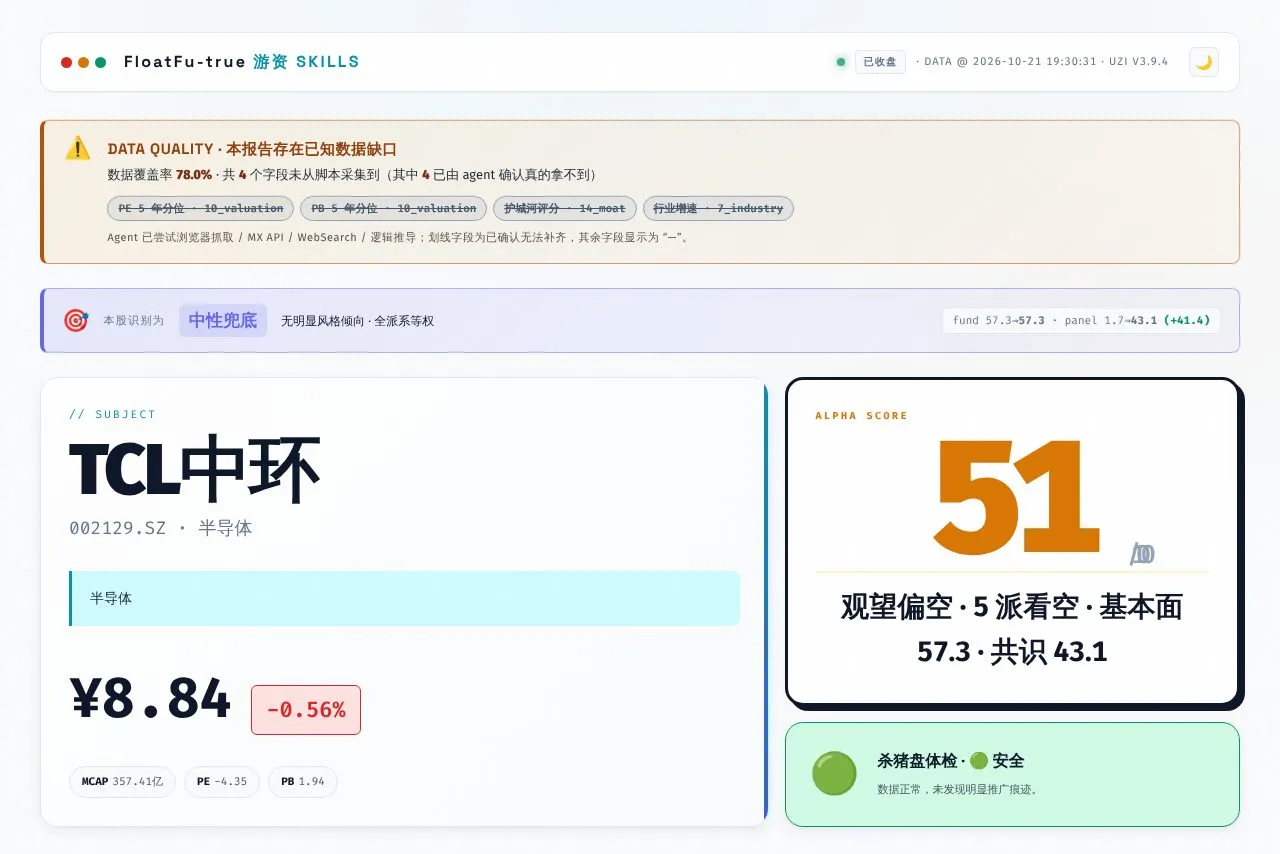Screen dimensions: 1280x854
Task: Select the 行业增速 7_industry chip
Action: (x=718, y=208)
